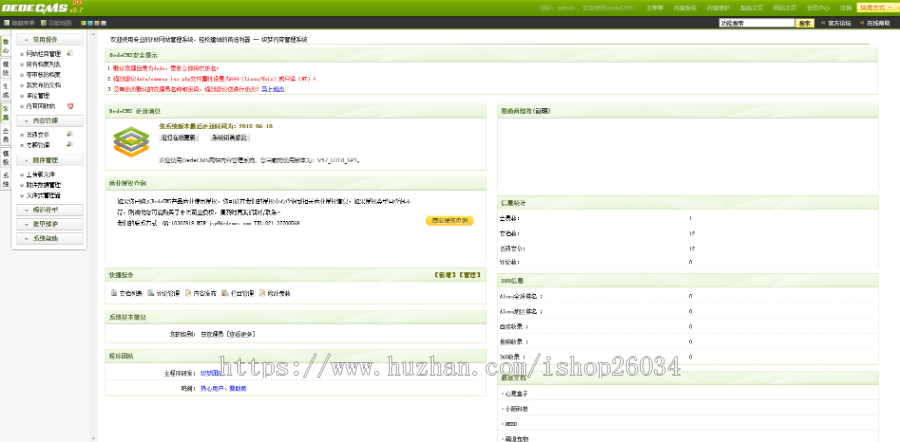This screenshot has height=442, width=900.
Task: Open the 在线帮助 online help link
Action: [878, 23]
